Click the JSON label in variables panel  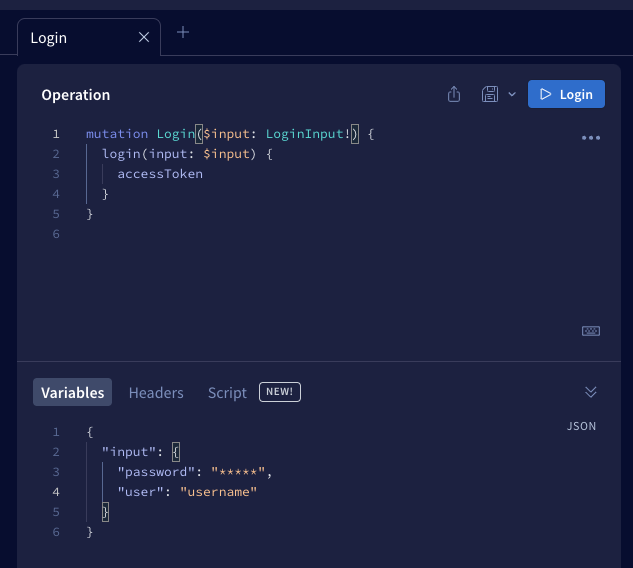[x=581, y=426]
